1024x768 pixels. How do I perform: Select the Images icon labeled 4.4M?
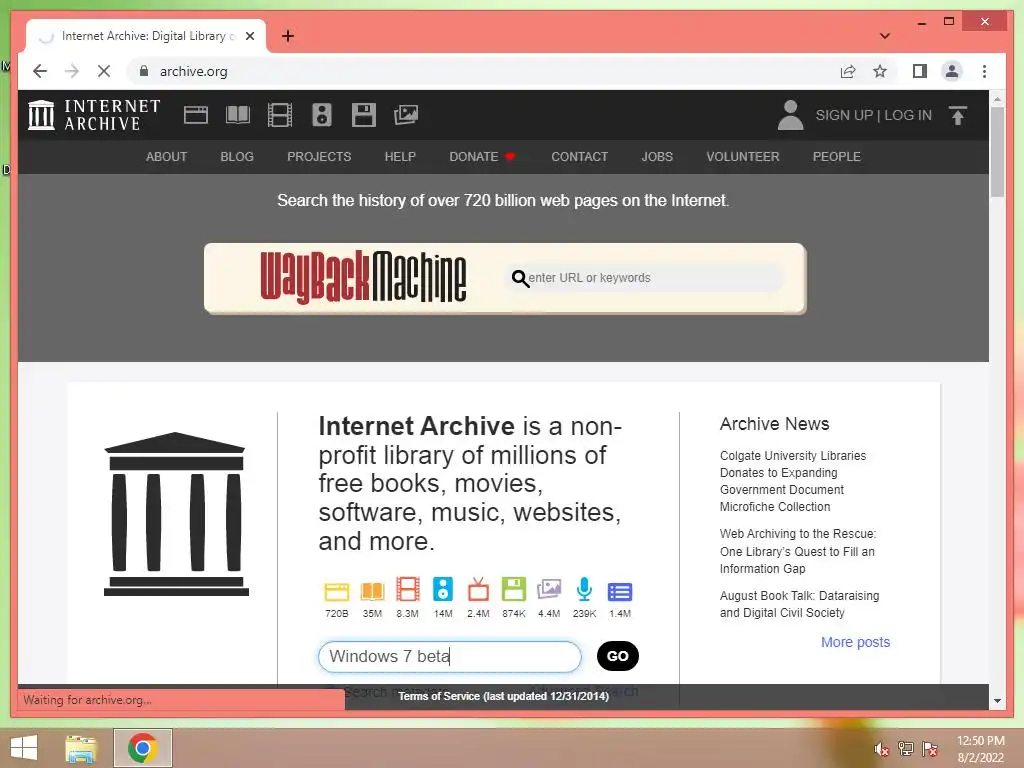(x=549, y=589)
